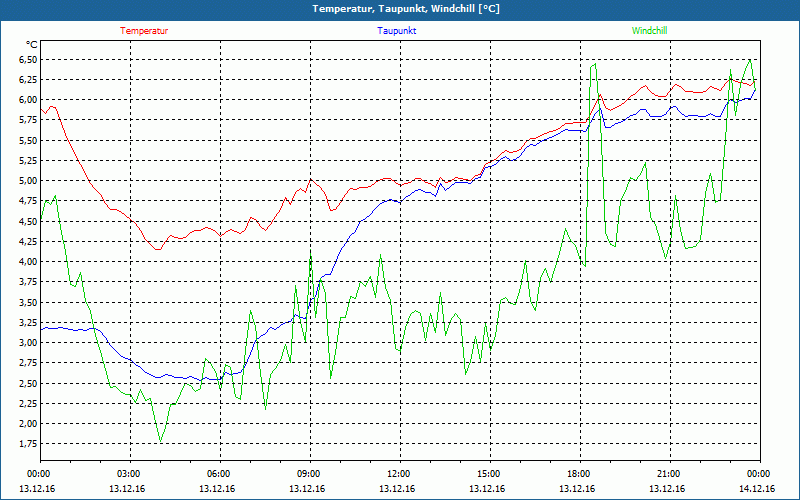Click the 5,50 y-axis value
Viewport: 800px width, 500px height.
pyautogui.click(x=29, y=140)
